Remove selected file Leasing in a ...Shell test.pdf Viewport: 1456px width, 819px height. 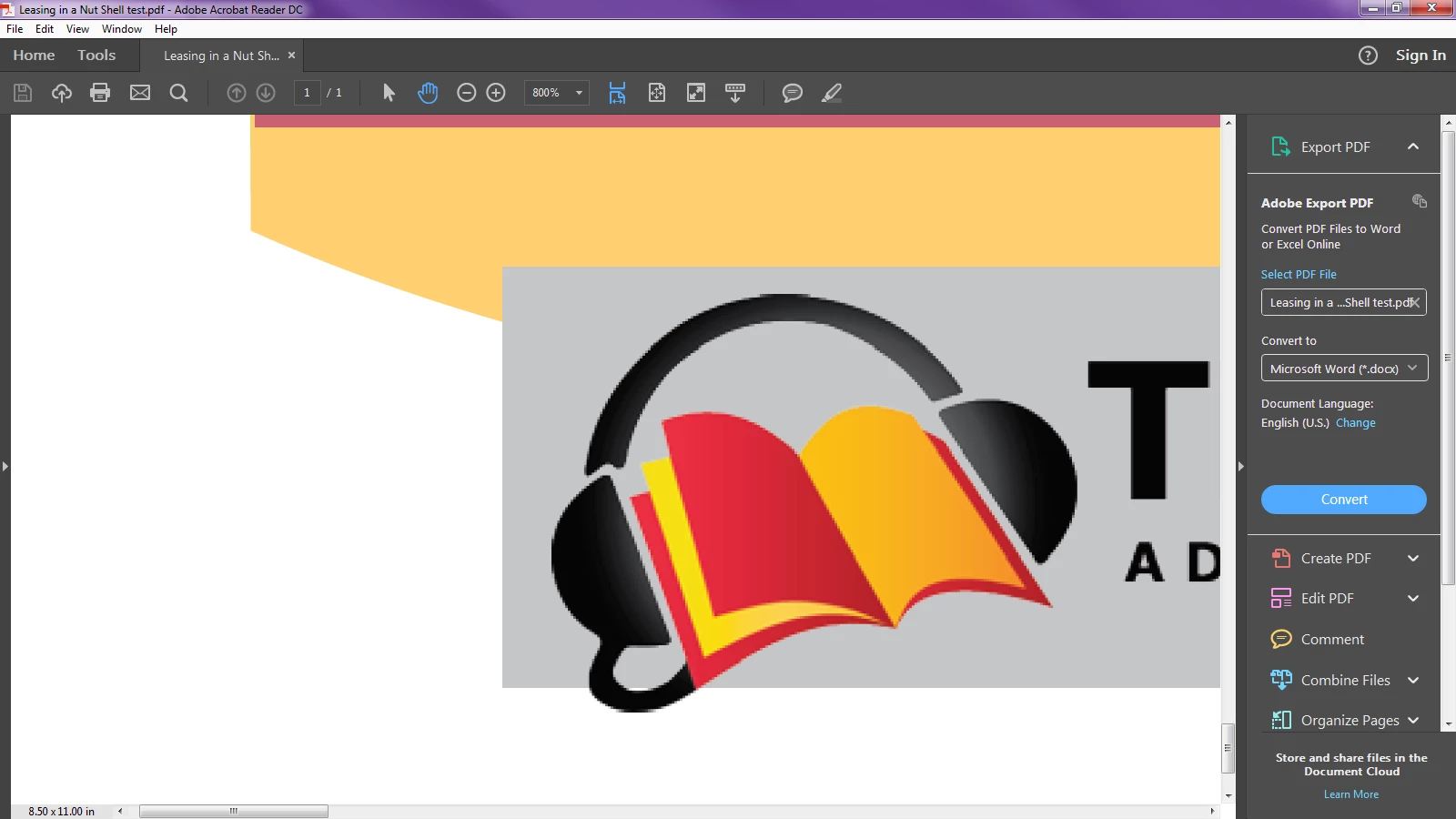click(1415, 302)
